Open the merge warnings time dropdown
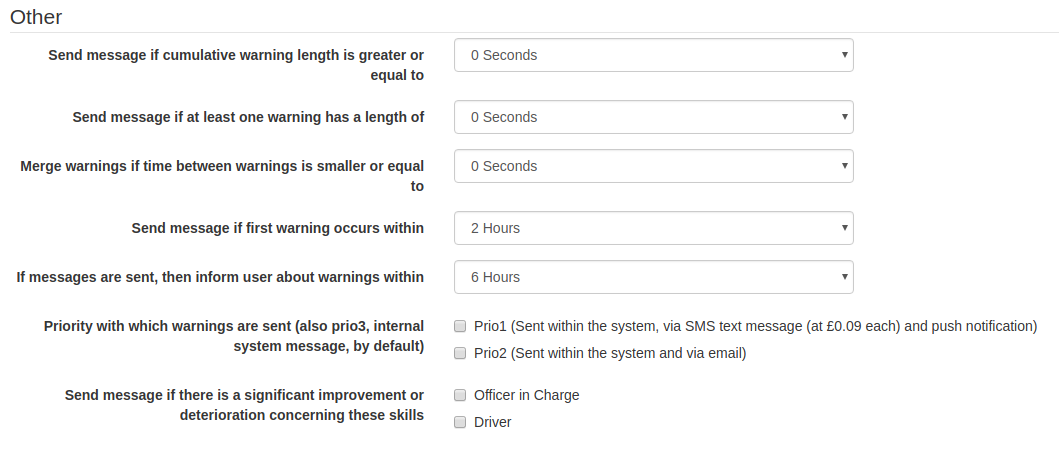The width and height of the screenshot is (1059, 453). click(x=653, y=166)
